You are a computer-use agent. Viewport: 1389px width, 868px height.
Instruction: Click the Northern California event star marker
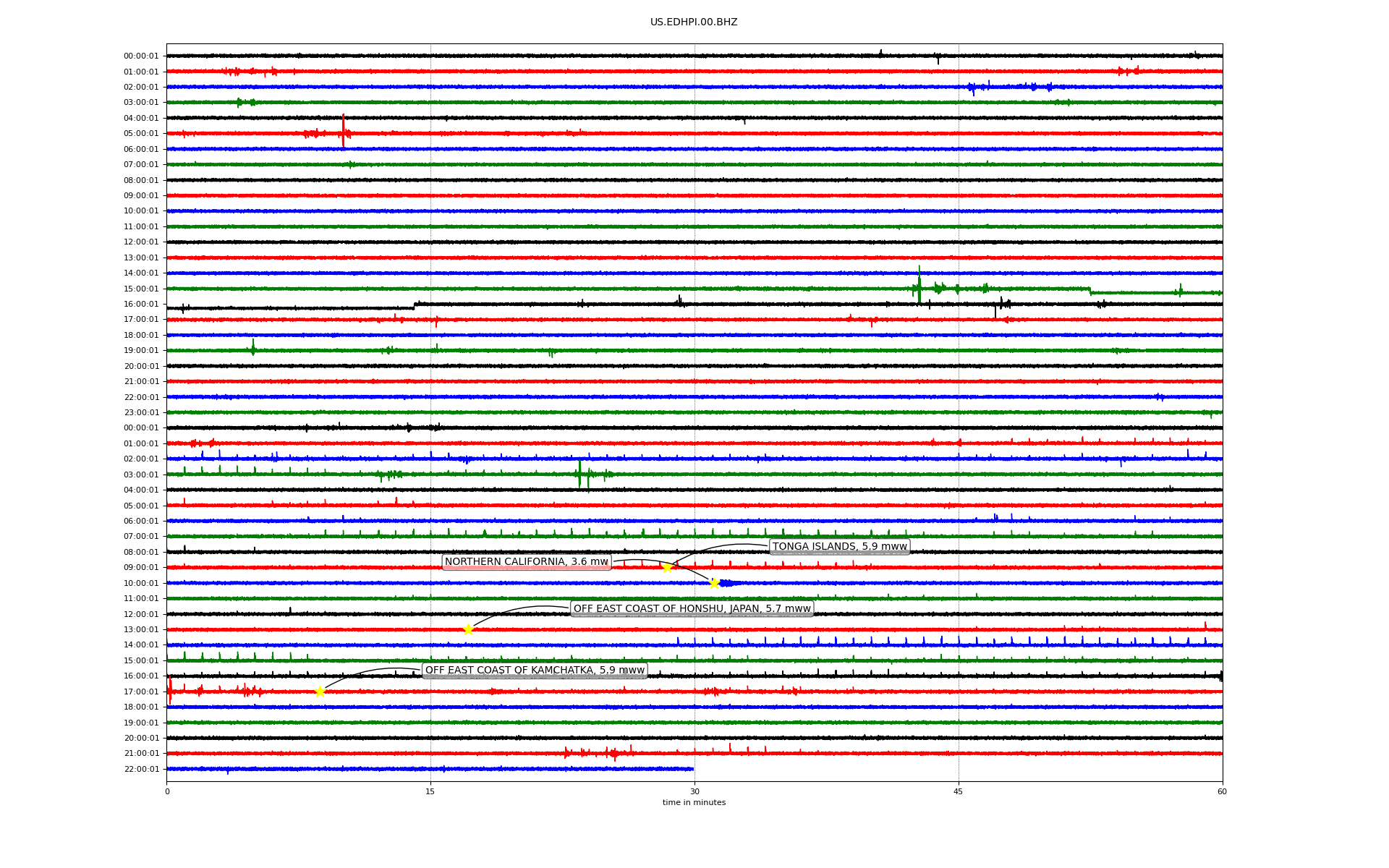point(714,584)
